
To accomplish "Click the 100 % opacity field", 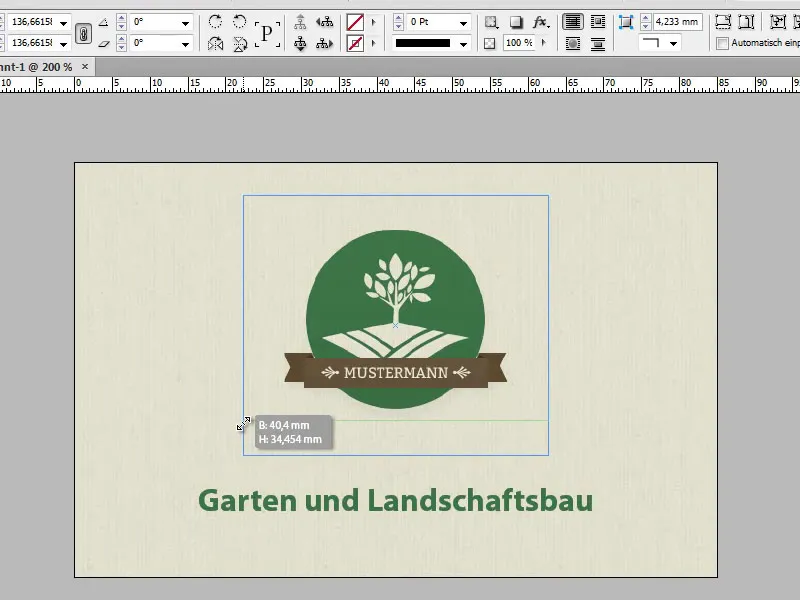I will [519, 43].
